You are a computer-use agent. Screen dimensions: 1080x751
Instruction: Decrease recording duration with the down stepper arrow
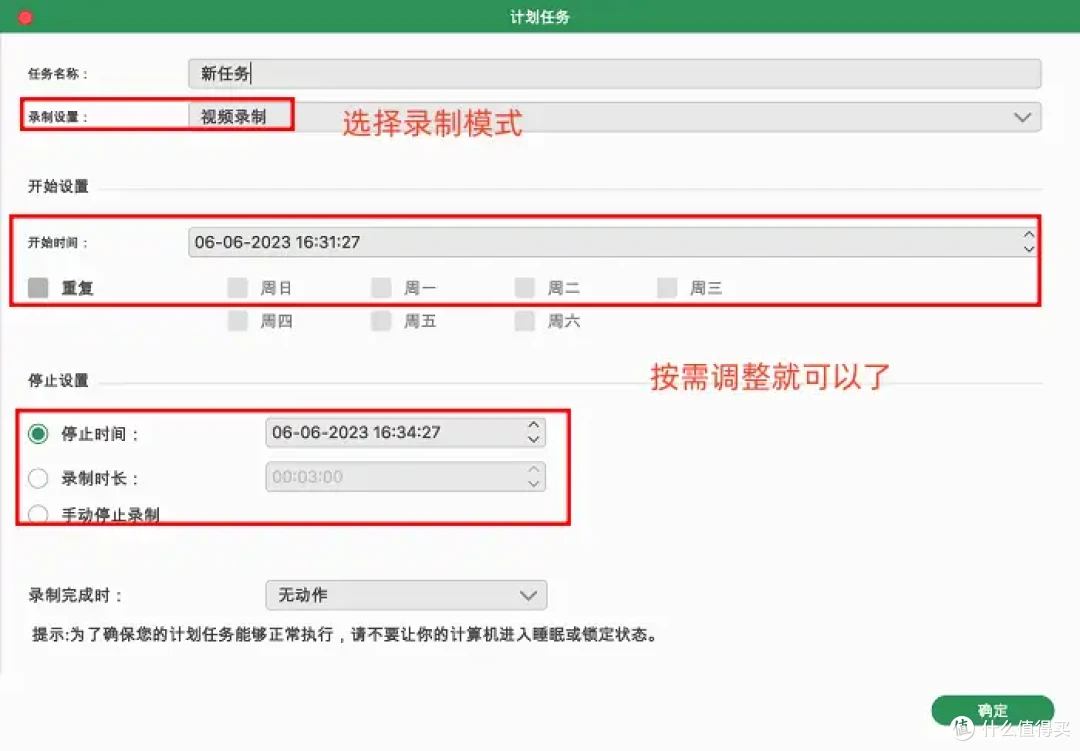point(534,483)
